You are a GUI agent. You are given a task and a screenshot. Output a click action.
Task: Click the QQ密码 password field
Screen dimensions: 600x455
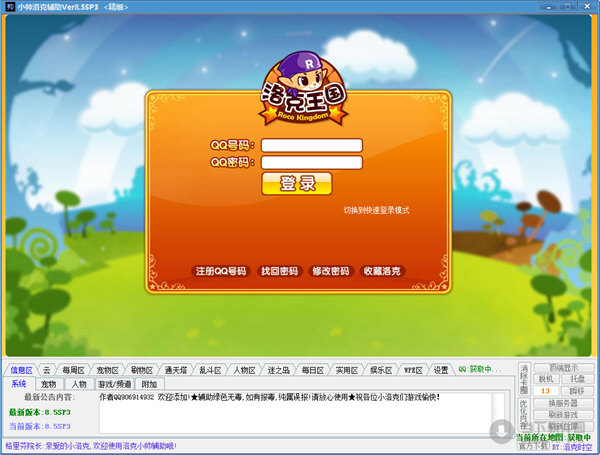(x=311, y=162)
